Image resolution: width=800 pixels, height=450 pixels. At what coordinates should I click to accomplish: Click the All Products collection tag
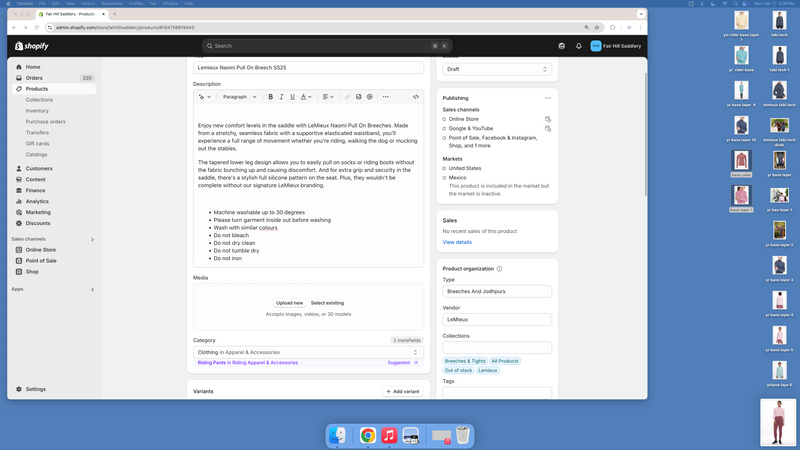[505, 361]
